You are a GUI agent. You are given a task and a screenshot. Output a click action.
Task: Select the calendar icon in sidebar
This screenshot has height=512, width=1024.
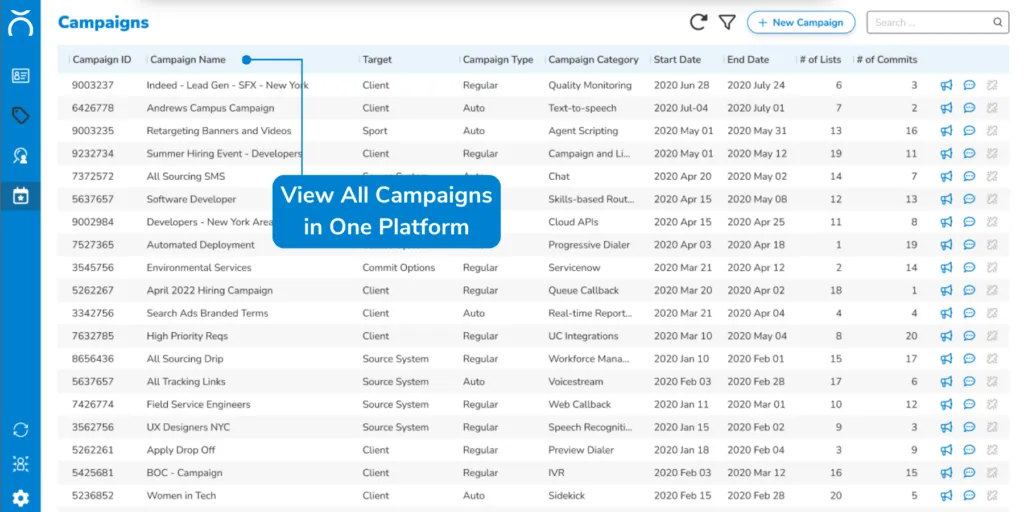pyautogui.click(x=20, y=195)
